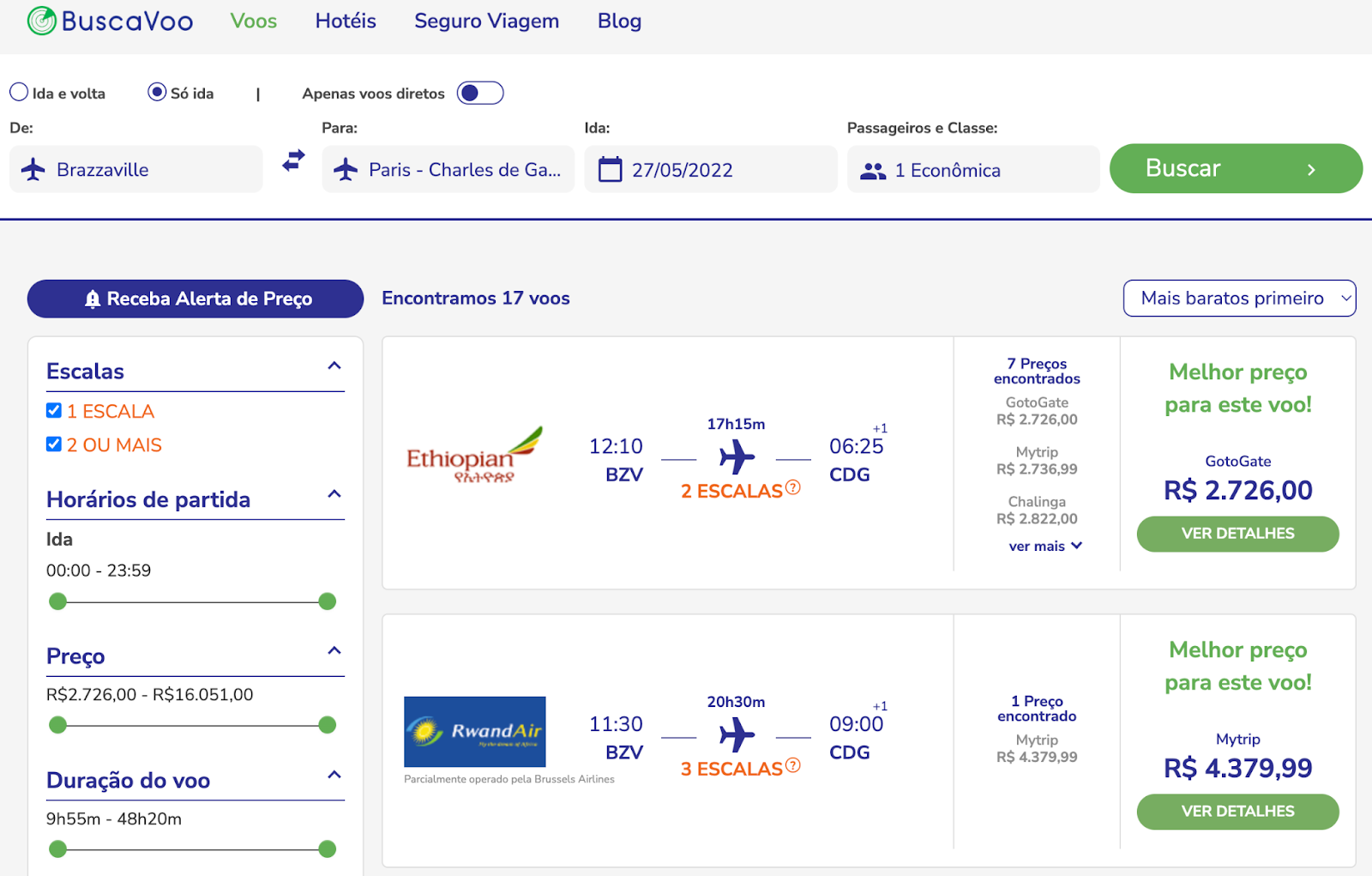The height and width of the screenshot is (876, 1372).
Task: Open the Mais baratos primeiro sort dropdown
Action: coord(1238,298)
